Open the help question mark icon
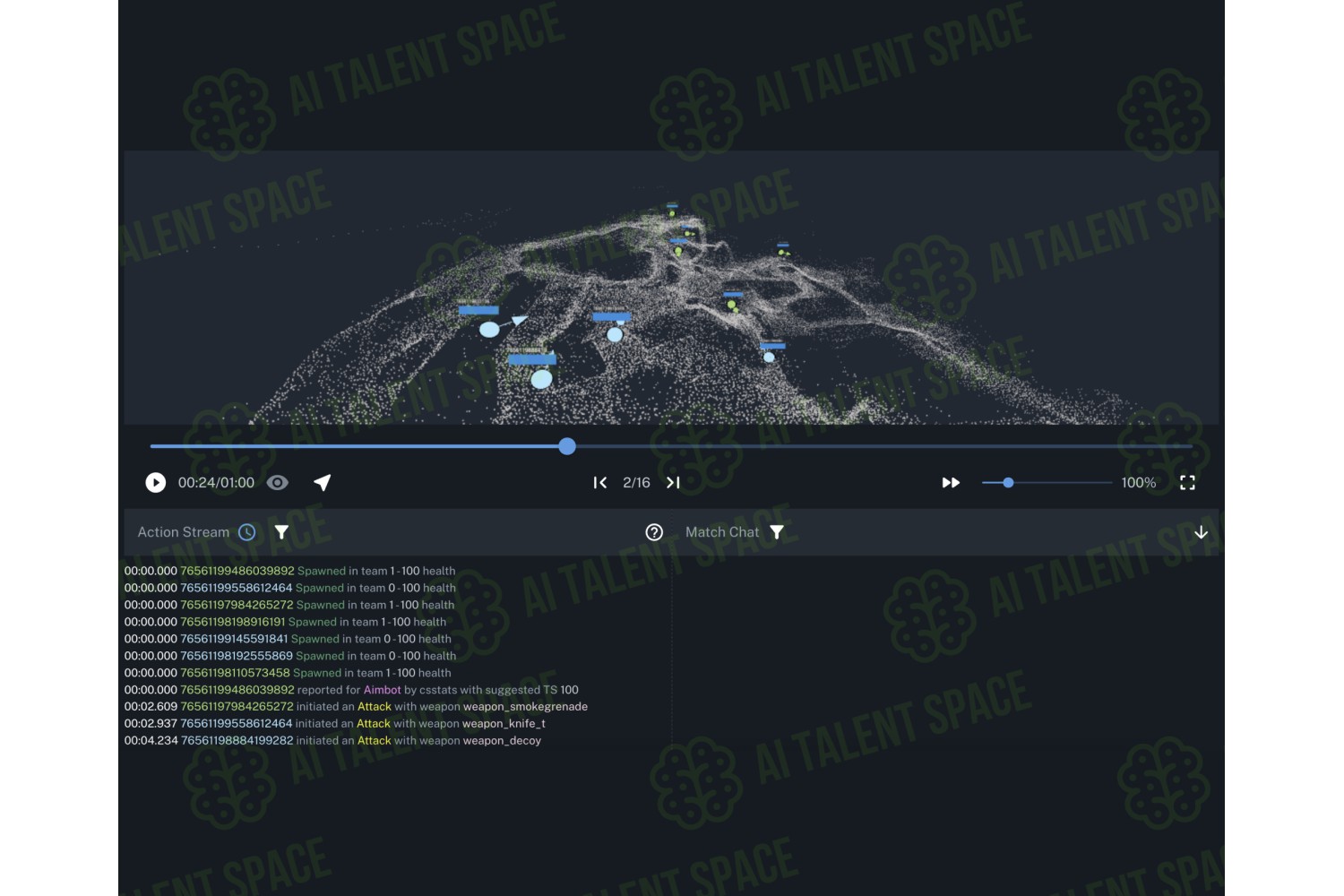This screenshot has width=1344, height=896. click(x=654, y=532)
